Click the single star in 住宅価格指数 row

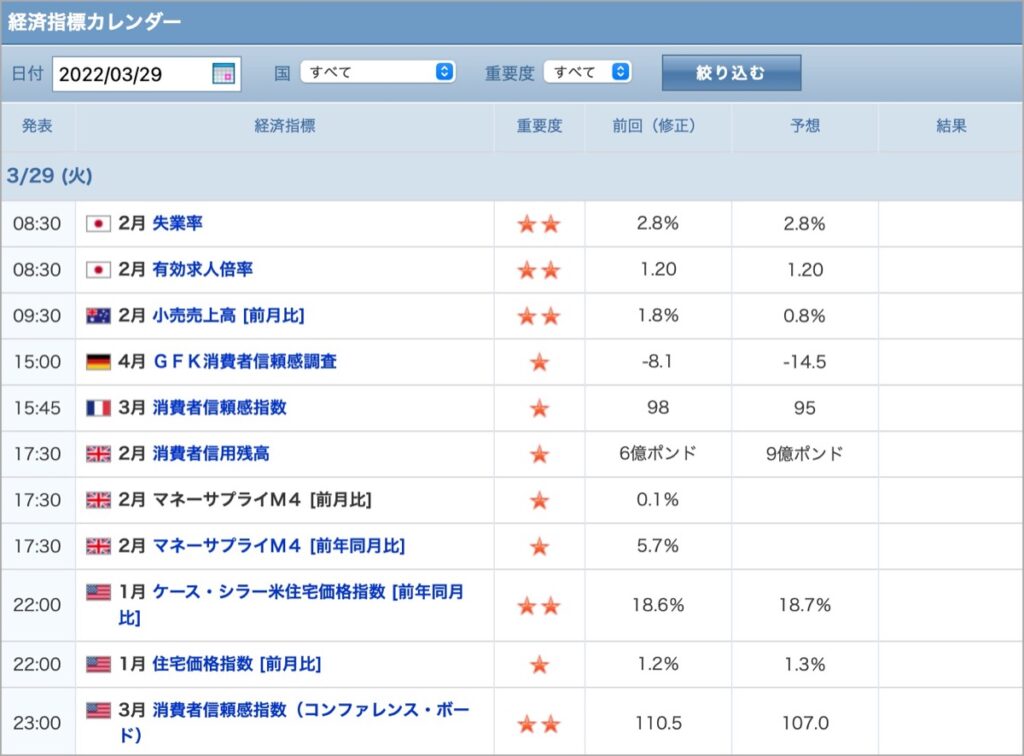539,665
